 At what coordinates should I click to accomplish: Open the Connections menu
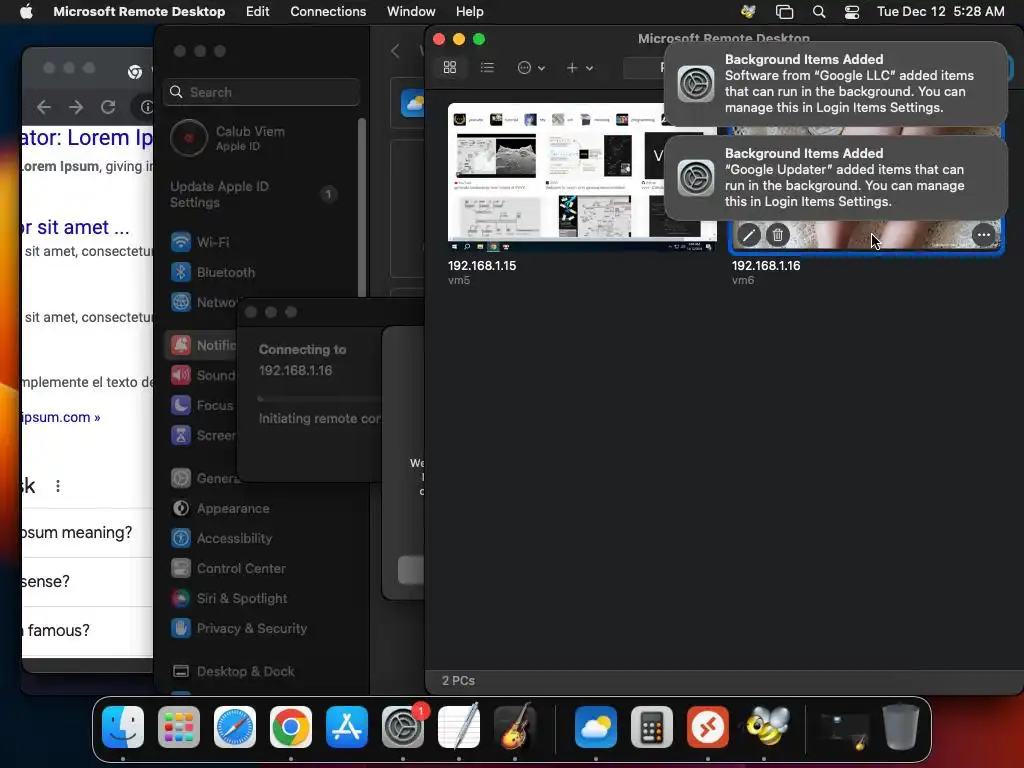click(x=328, y=12)
